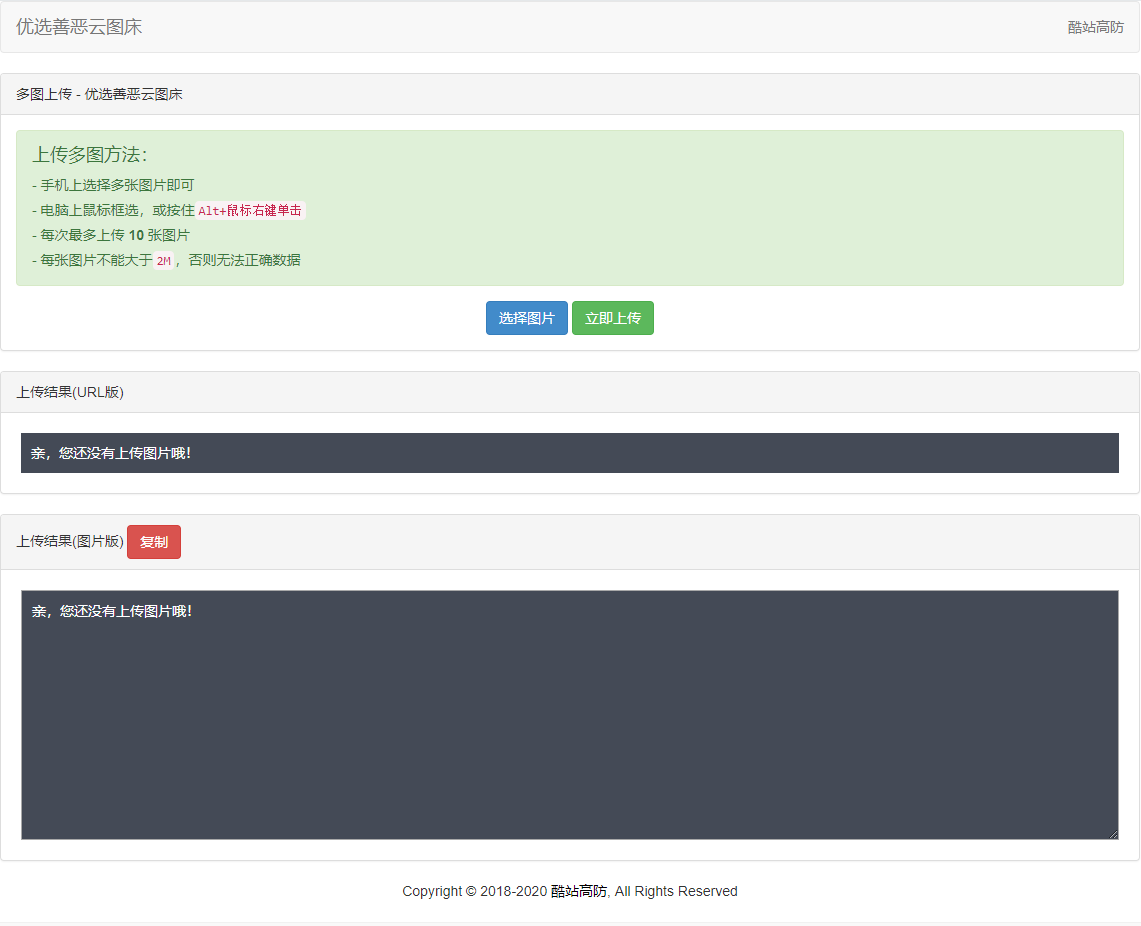Screen dimensions: 1141x926
Task: Select the 多图上传 panel heading
Action: (99, 94)
